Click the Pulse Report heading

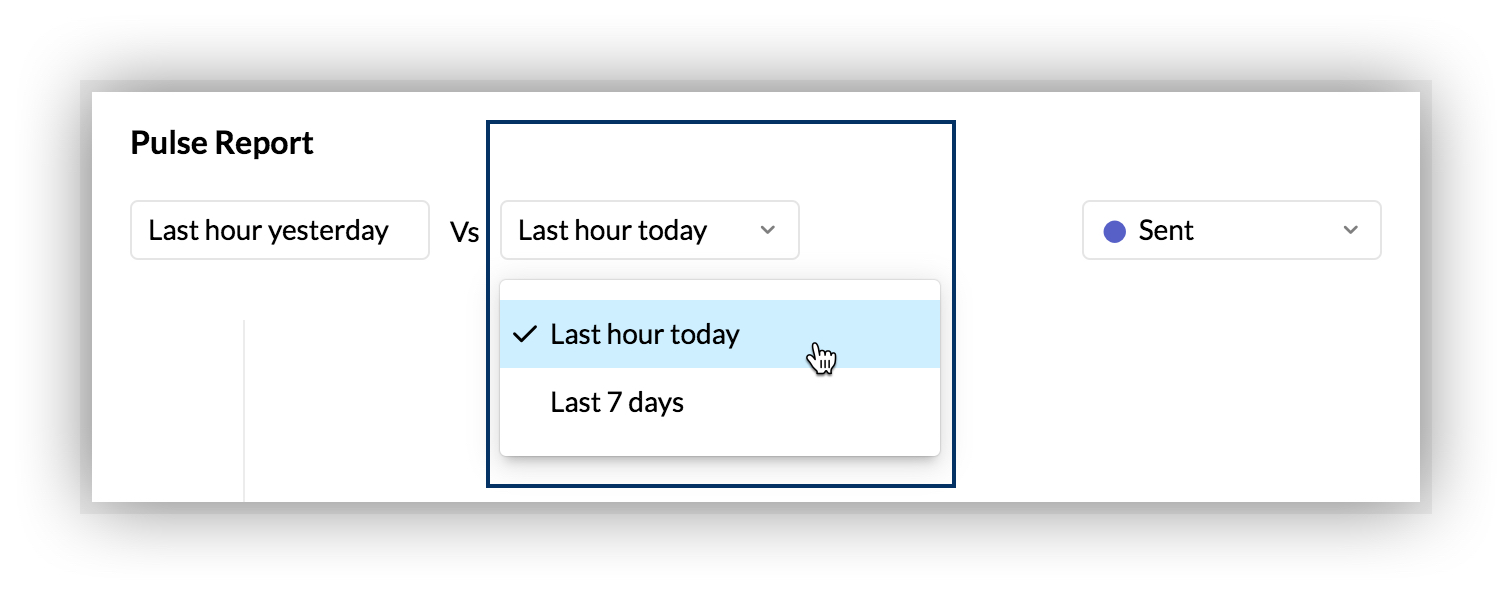pos(222,143)
